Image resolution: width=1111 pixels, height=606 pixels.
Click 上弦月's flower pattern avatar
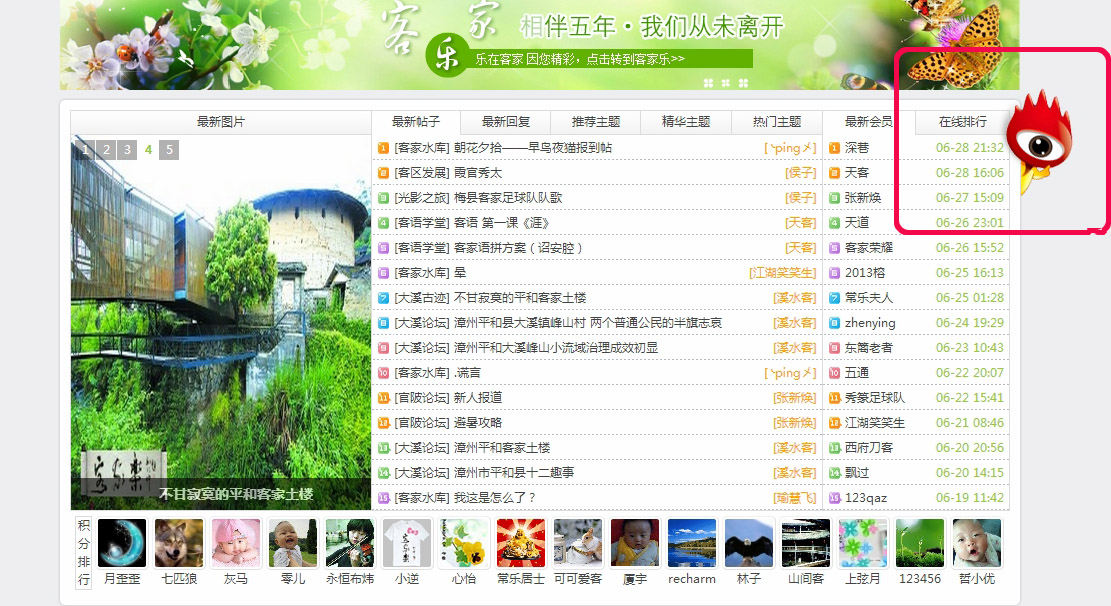pos(863,543)
